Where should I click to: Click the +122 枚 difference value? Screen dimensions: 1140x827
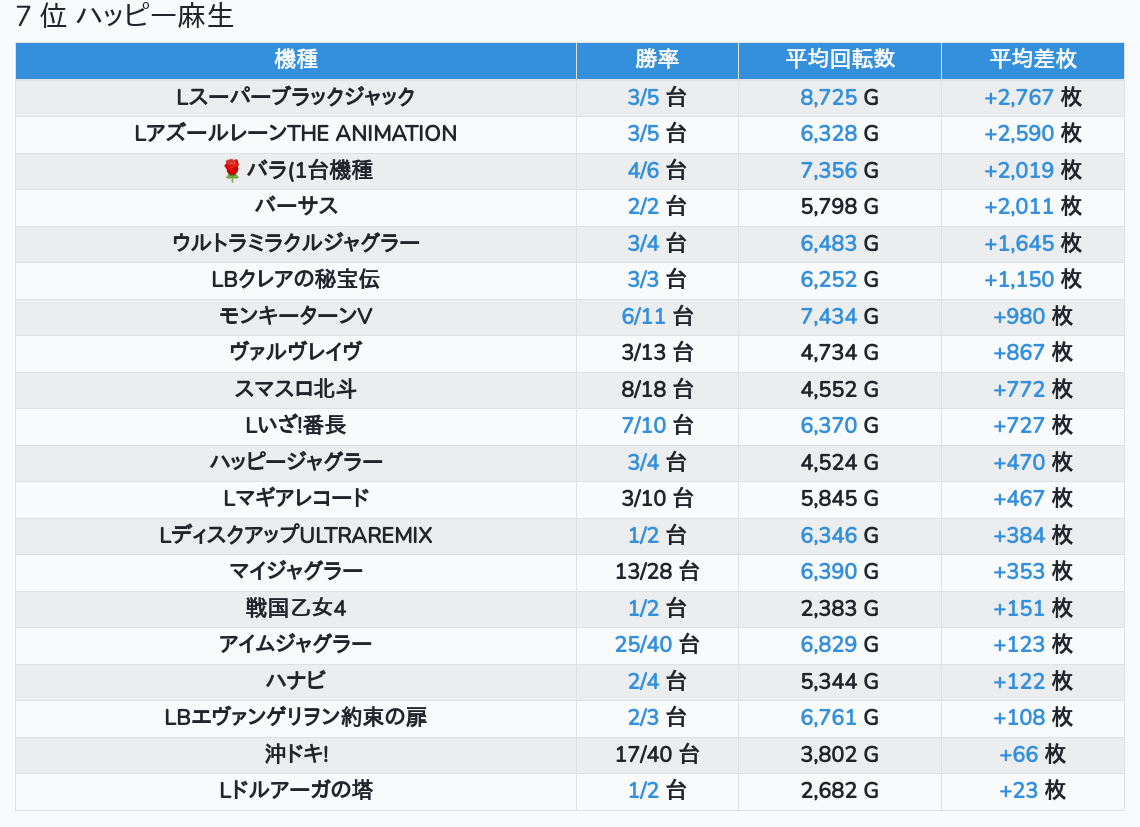coord(1032,682)
